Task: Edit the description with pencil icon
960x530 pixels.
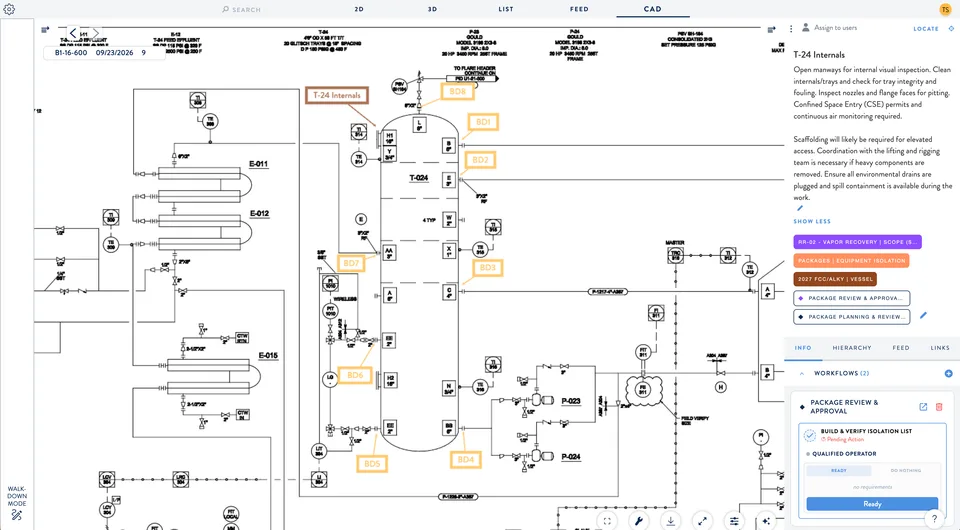Action: (x=799, y=209)
